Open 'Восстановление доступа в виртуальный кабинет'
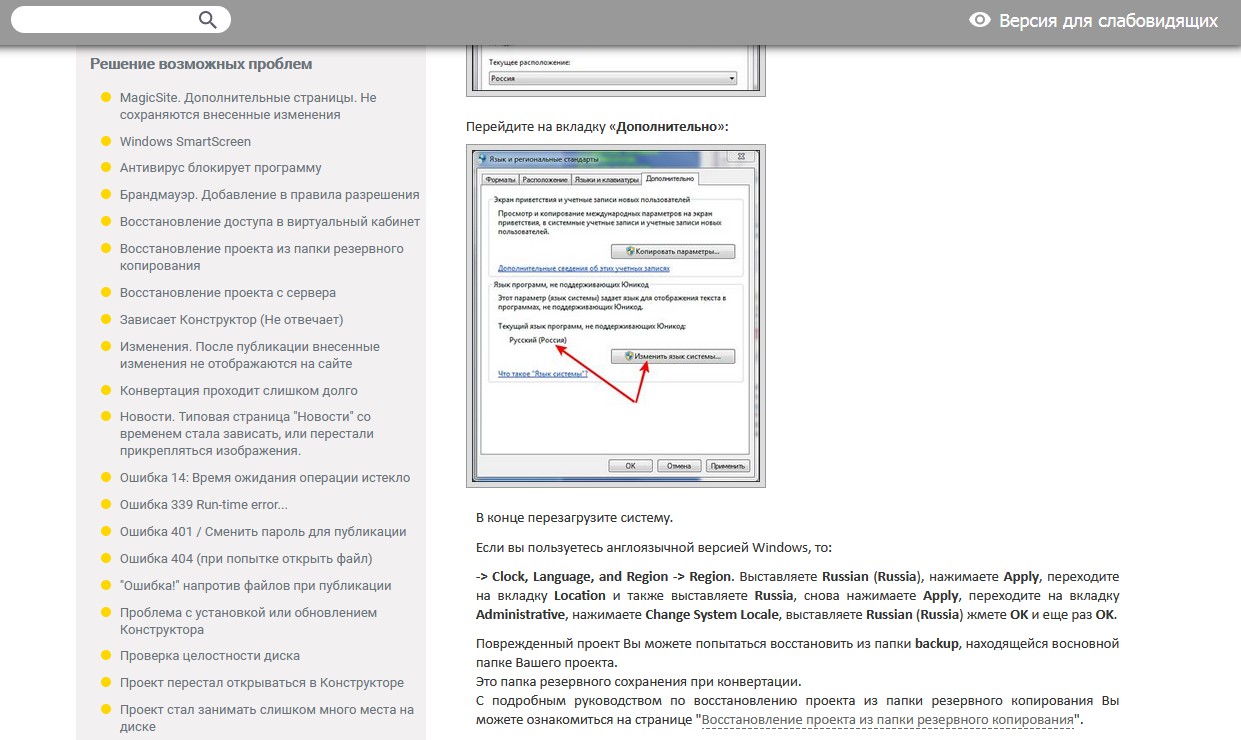This screenshot has height=740, width=1241. [270, 222]
